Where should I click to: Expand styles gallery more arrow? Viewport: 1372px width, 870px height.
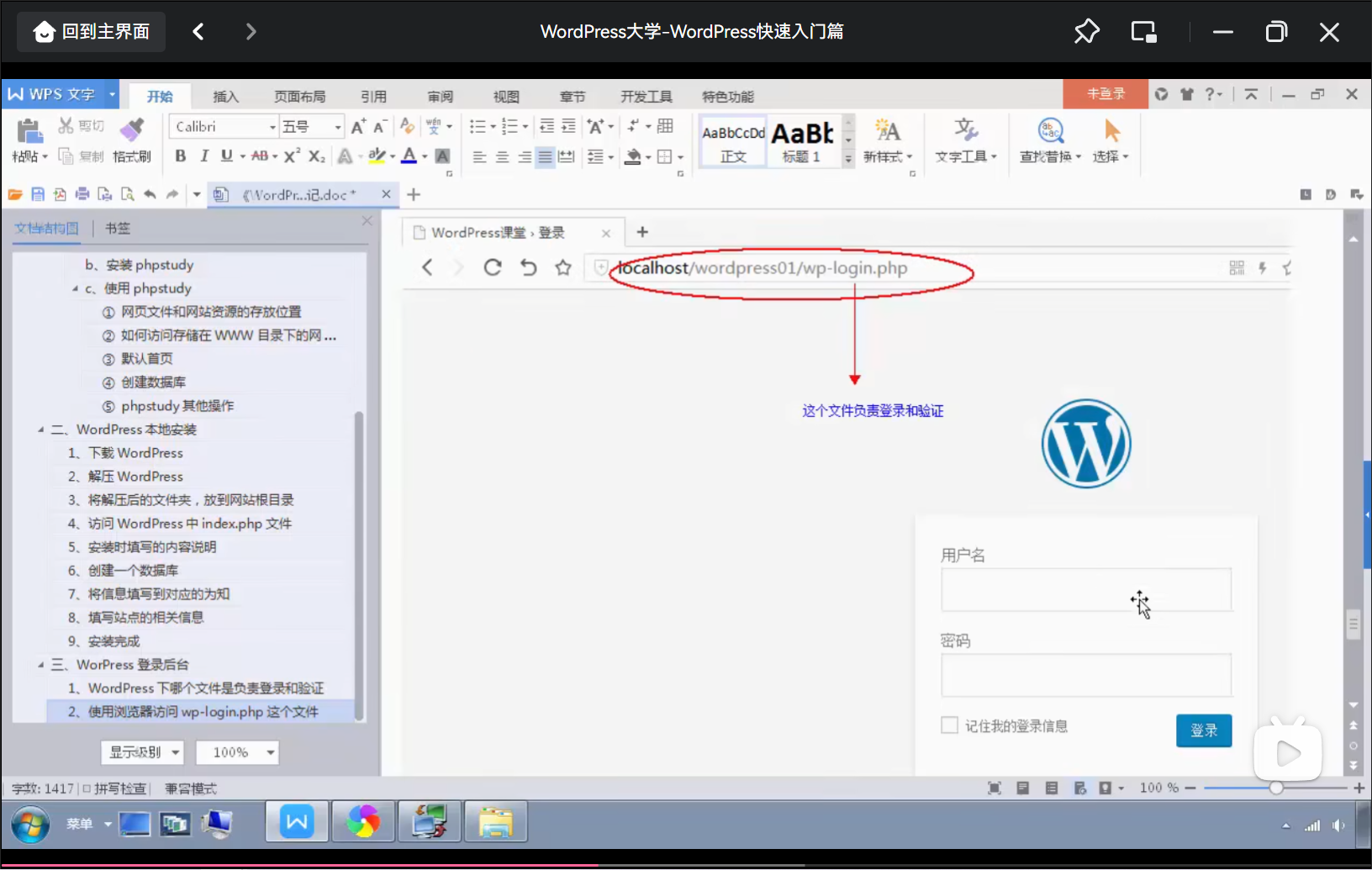click(x=848, y=158)
